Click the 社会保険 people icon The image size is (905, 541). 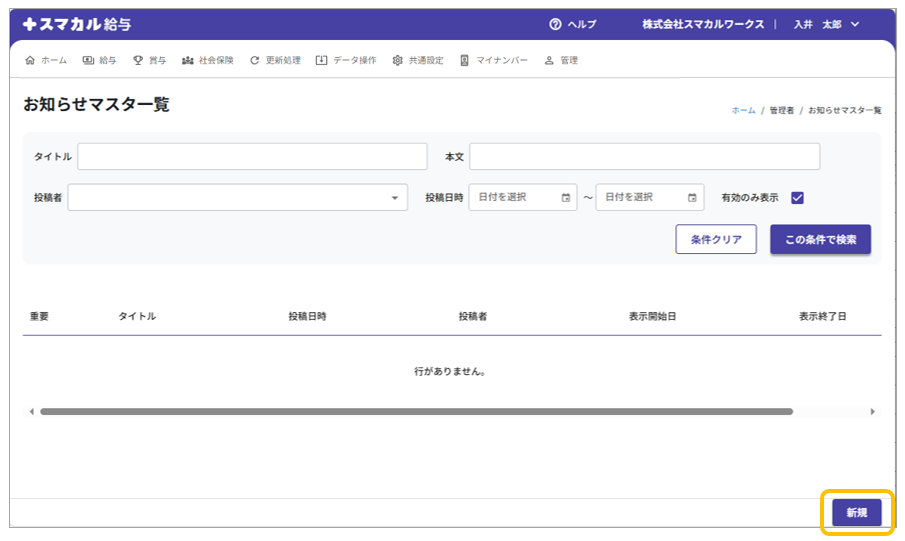(188, 60)
